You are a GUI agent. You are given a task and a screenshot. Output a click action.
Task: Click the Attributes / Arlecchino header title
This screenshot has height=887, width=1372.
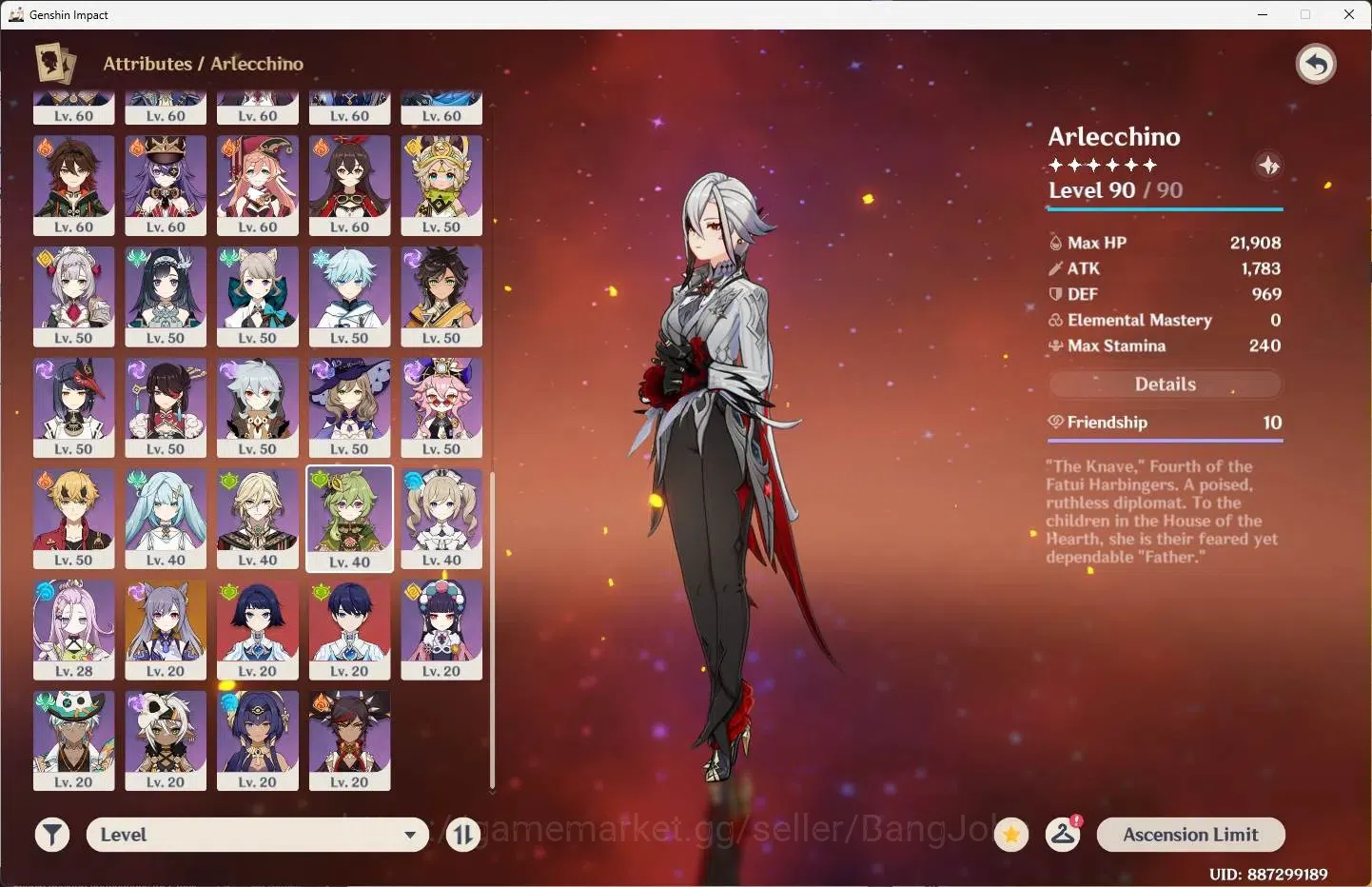pyautogui.click(x=203, y=64)
